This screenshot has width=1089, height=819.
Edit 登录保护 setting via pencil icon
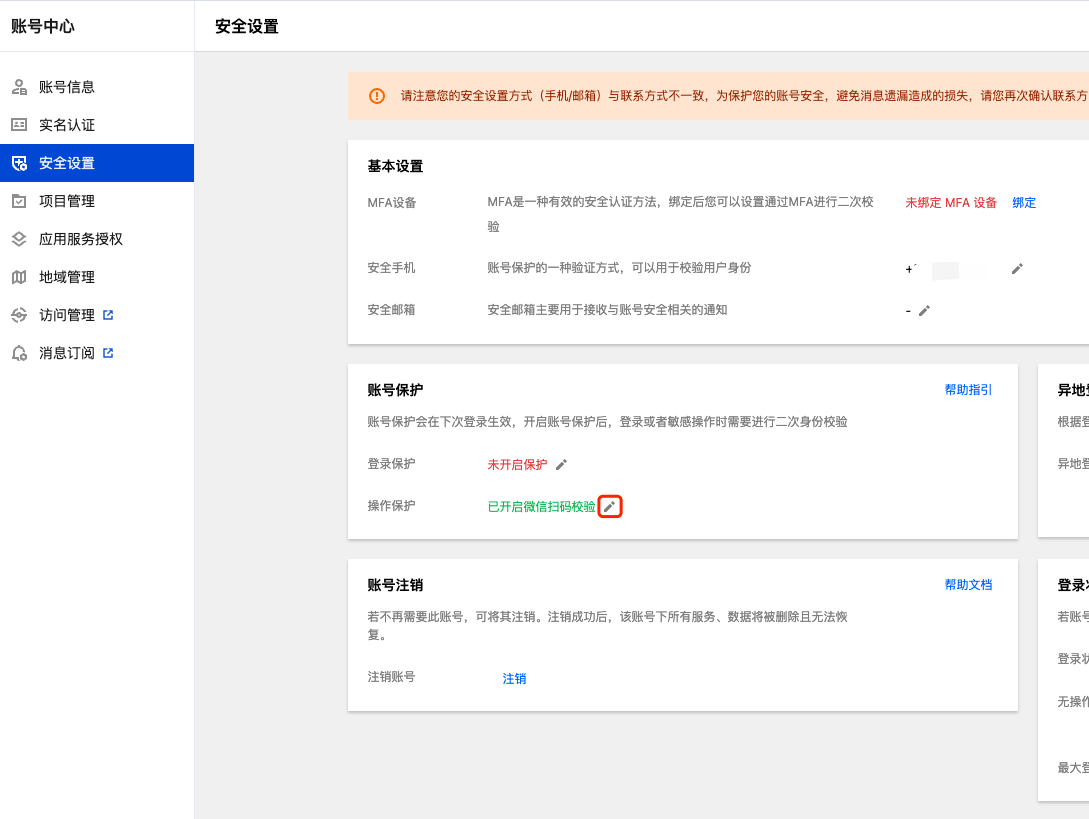pyautogui.click(x=561, y=465)
